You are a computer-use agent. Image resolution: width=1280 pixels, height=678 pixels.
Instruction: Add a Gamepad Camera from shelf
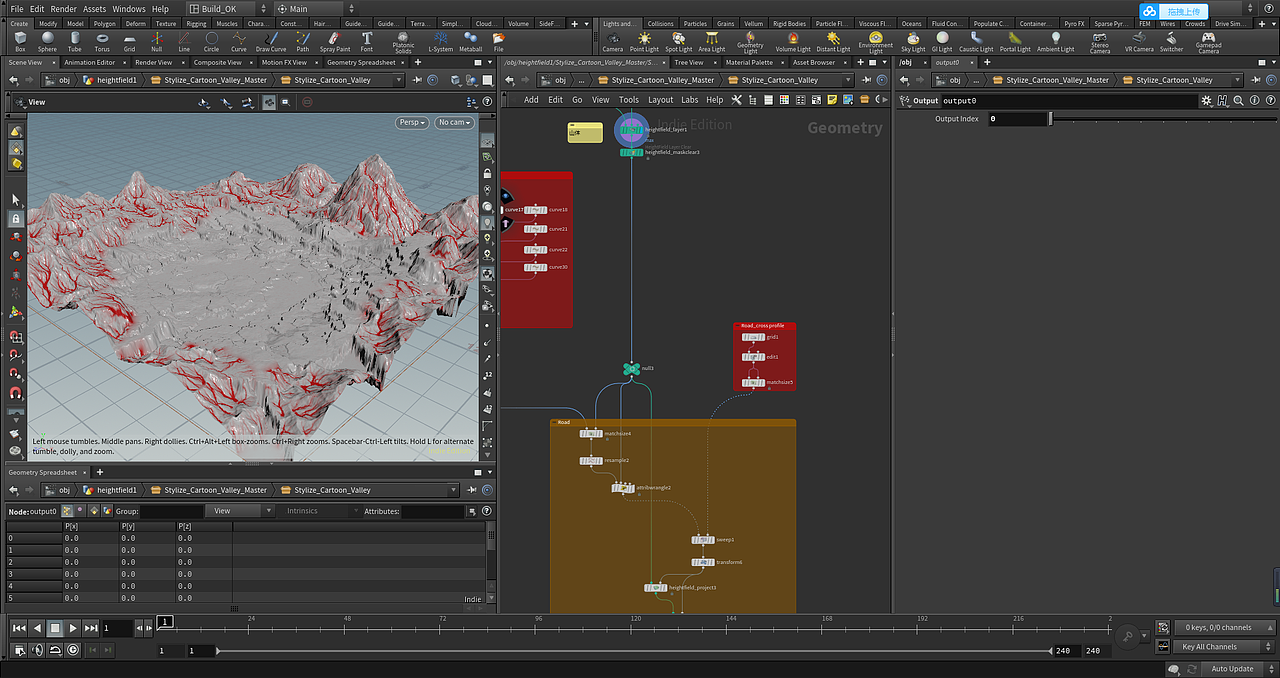point(1208,43)
